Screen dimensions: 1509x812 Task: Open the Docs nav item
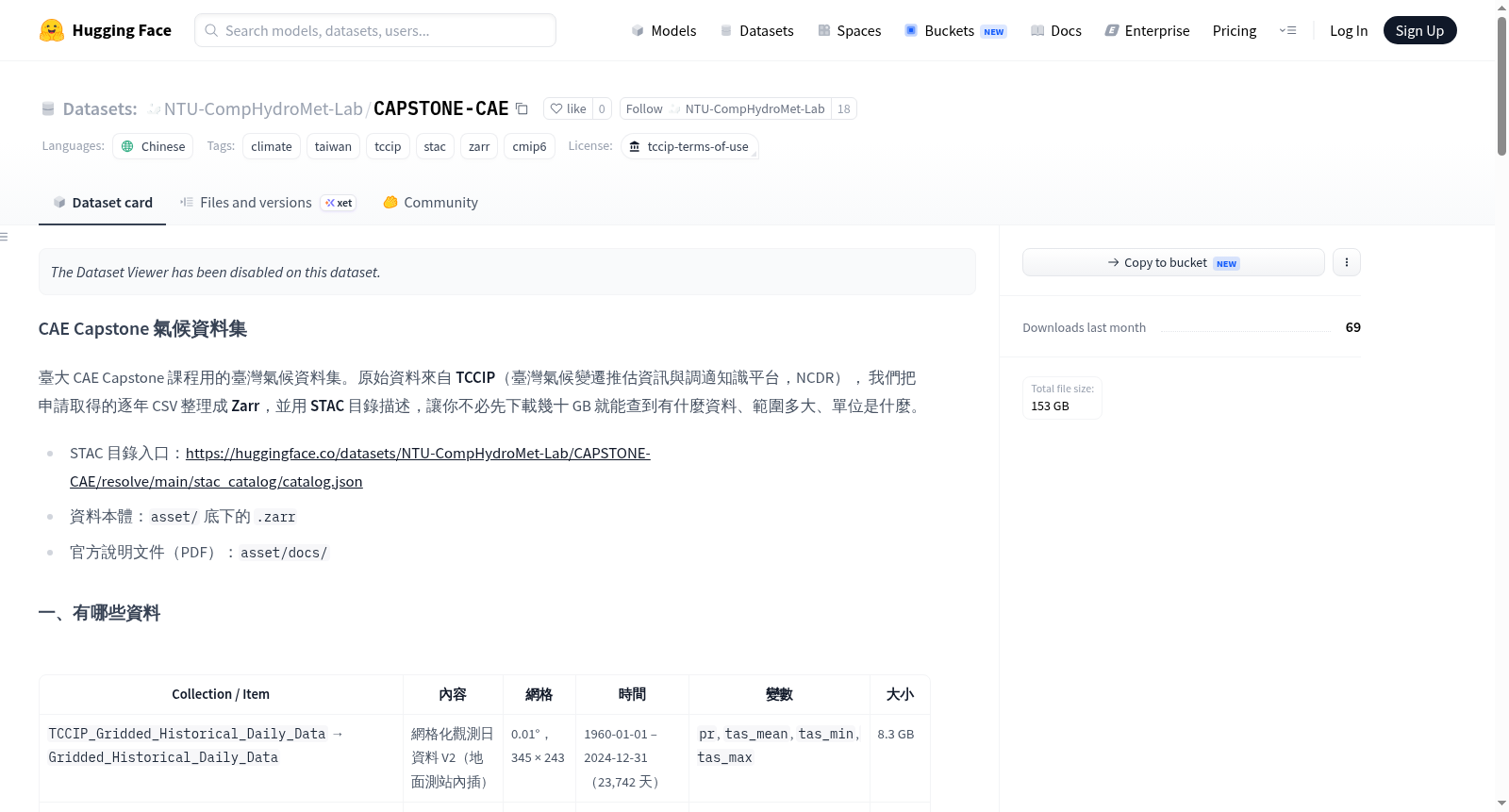coord(1056,31)
